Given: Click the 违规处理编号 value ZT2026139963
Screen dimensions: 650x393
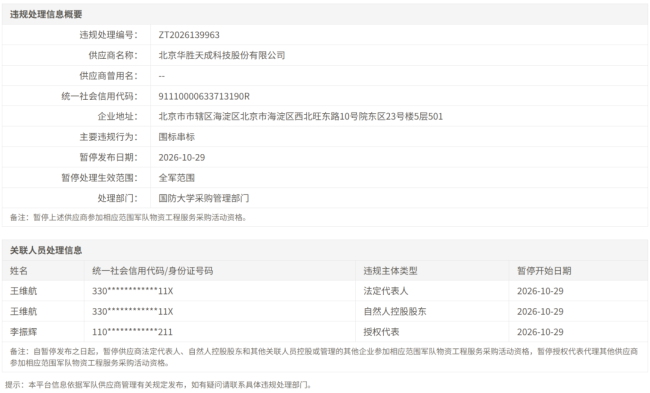Looking at the screenshot, I should point(189,35).
